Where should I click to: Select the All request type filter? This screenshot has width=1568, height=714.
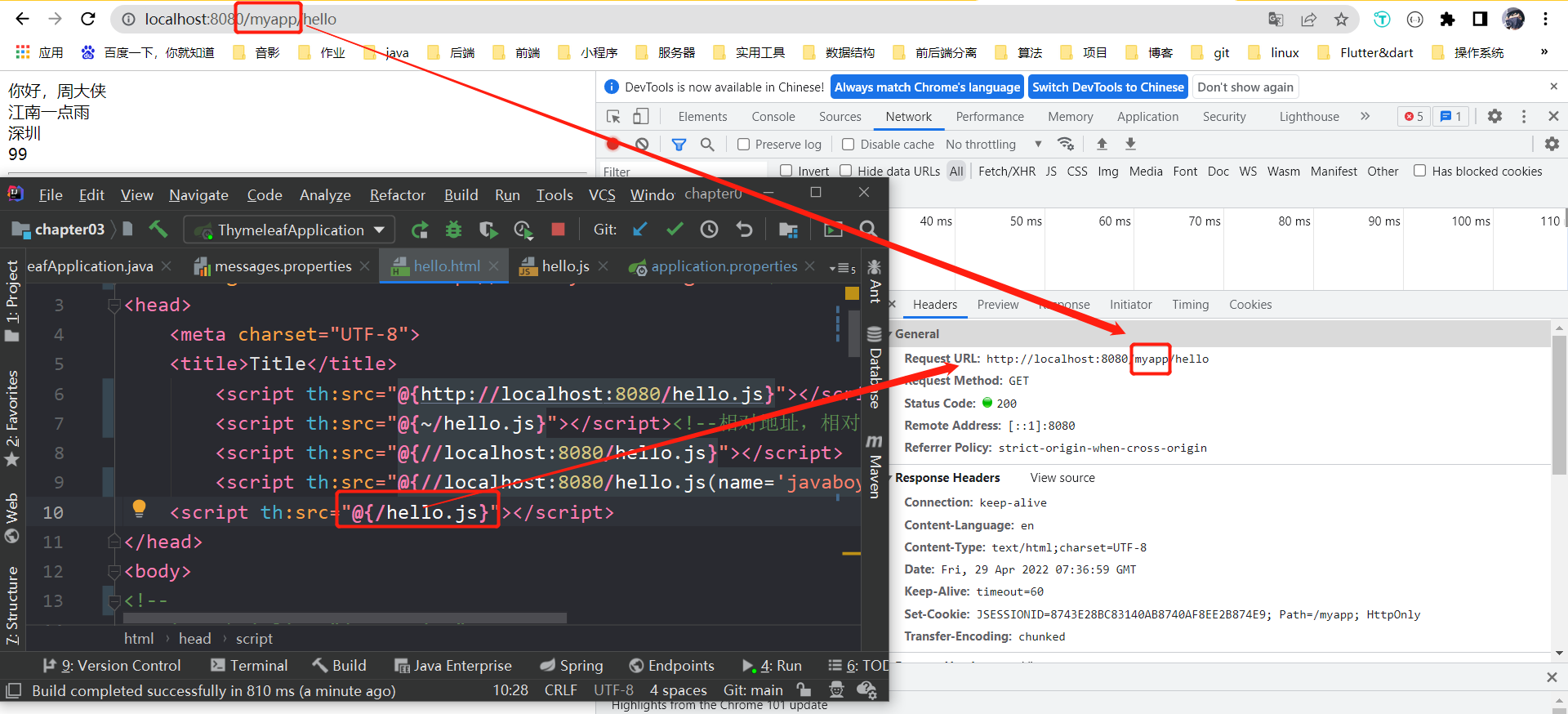tap(956, 172)
